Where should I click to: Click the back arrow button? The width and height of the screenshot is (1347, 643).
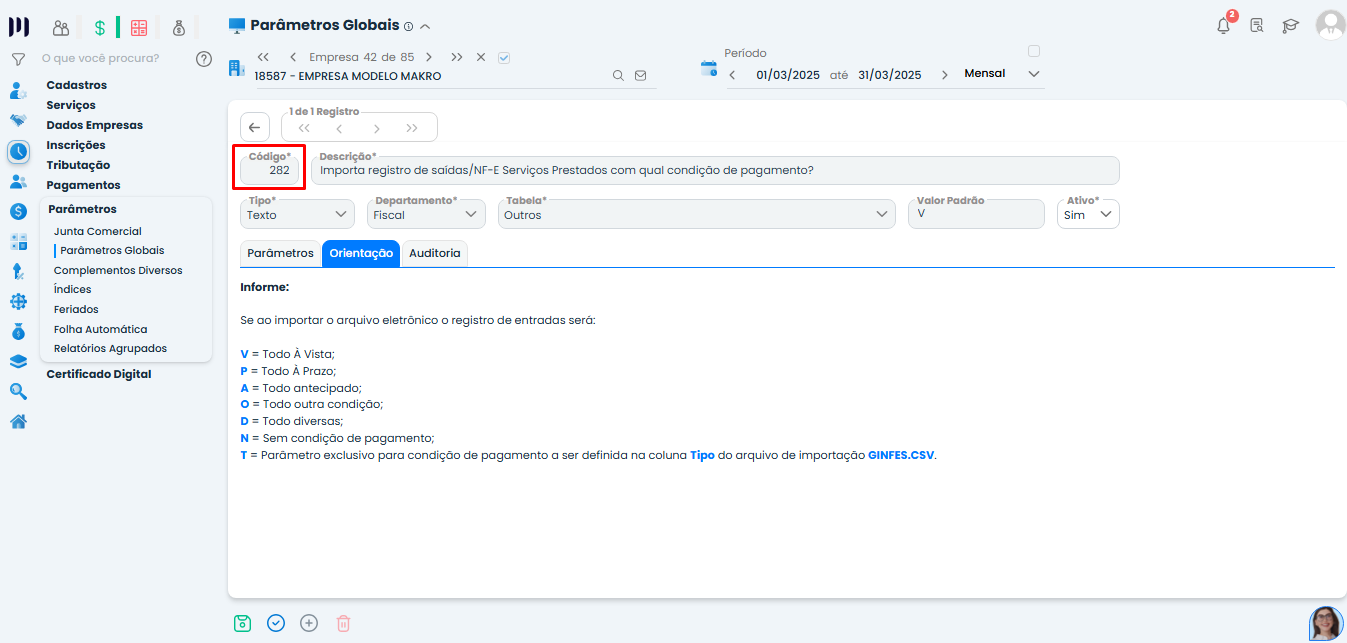(254, 127)
